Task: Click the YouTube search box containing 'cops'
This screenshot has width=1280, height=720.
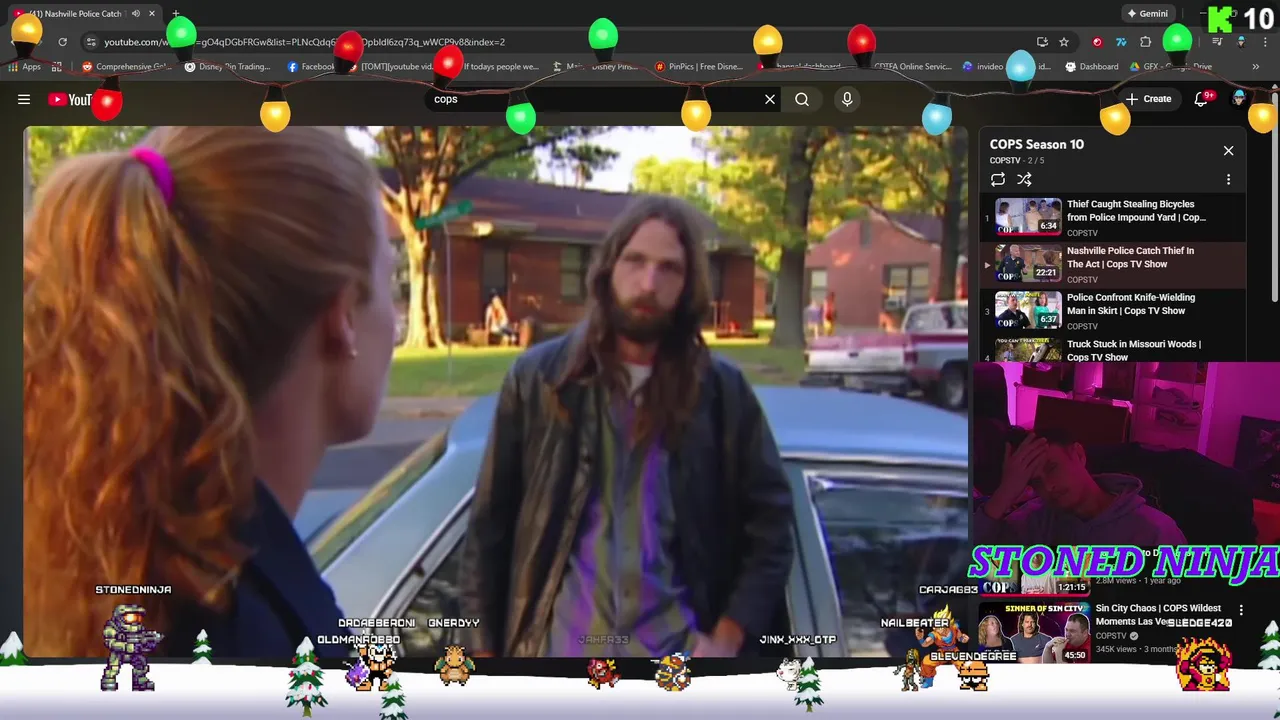Action: coord(600,99)
